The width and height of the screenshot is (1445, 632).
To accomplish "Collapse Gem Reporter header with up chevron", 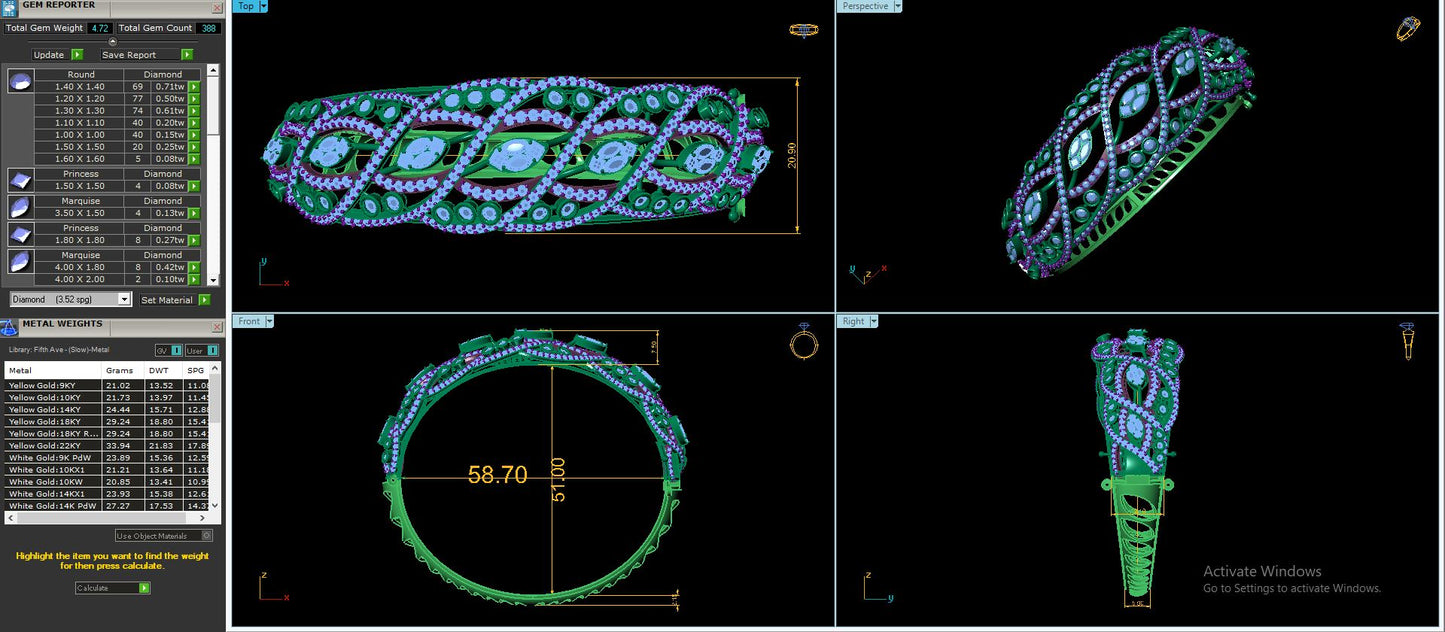I will (x=112, y=42).
